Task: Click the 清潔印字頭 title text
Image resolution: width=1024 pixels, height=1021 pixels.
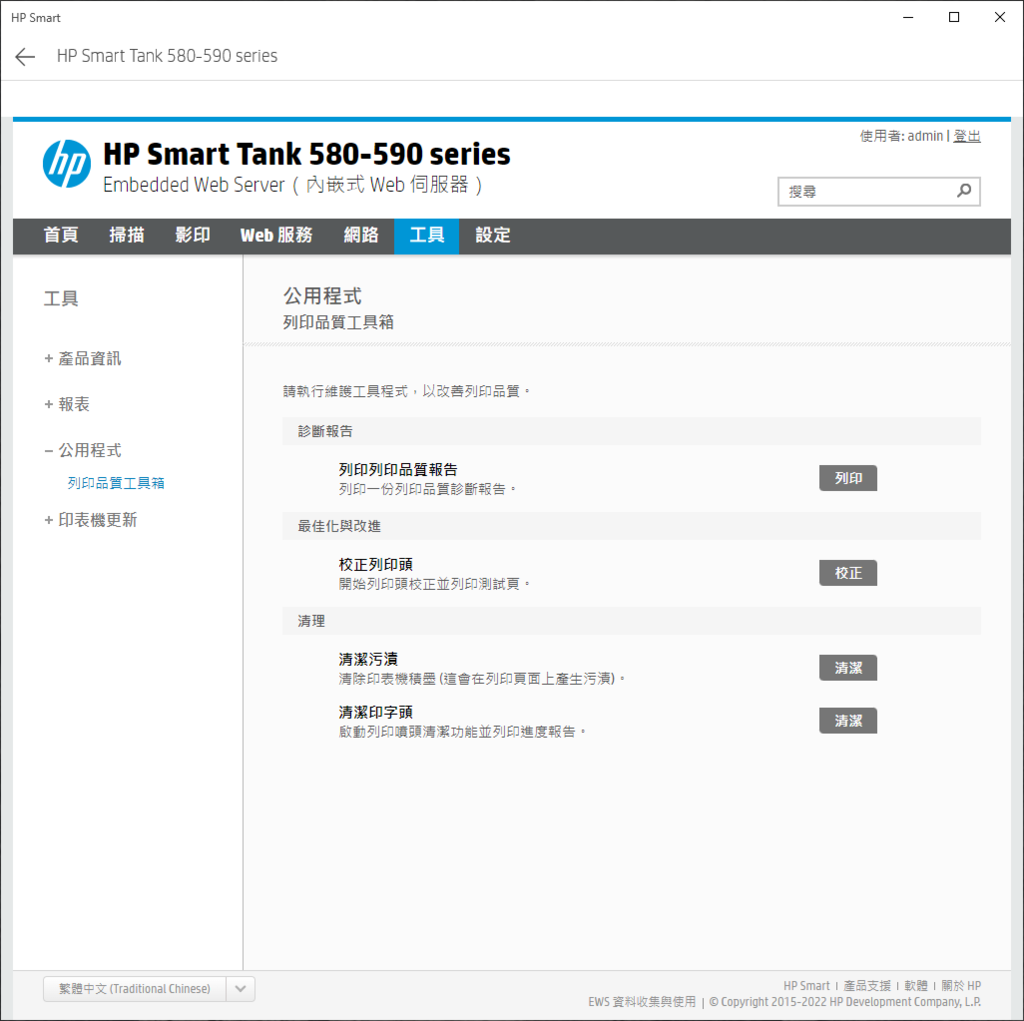Action: (376, 712)
